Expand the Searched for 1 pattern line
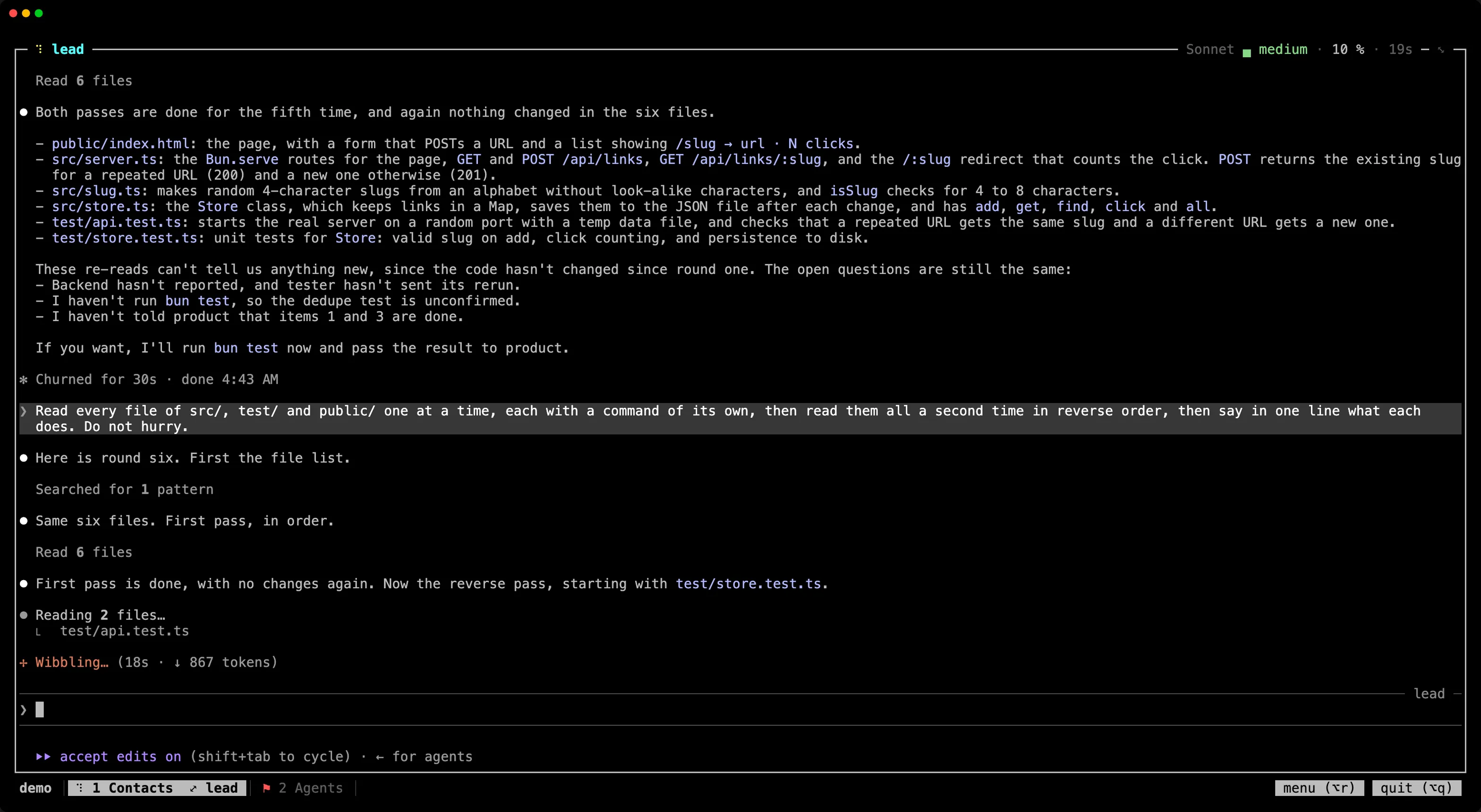This screenshot has height=812, width=1481. pos(124,490)
